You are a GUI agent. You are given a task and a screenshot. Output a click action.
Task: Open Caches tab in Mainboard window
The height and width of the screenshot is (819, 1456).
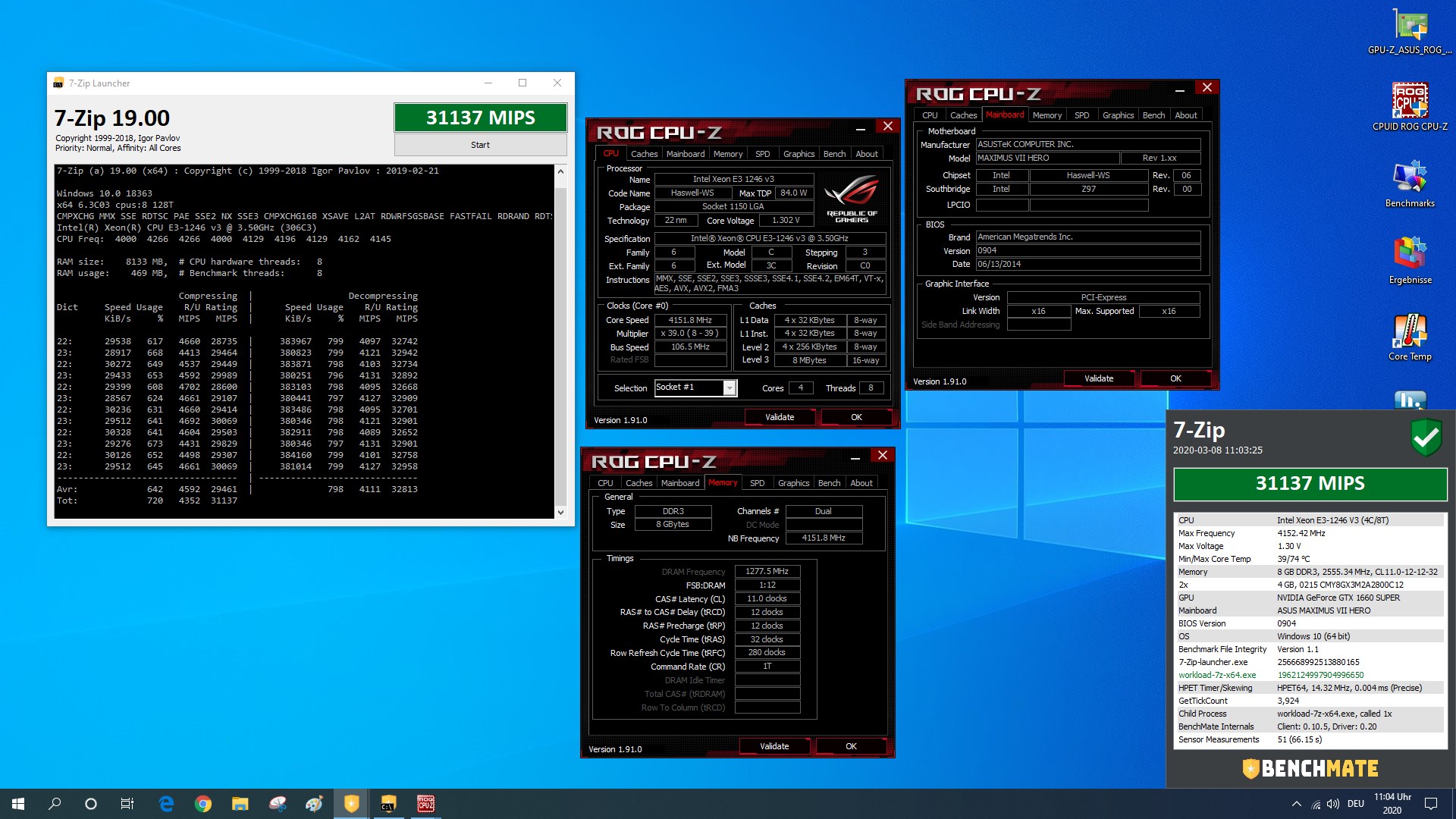tap(963, 115)
